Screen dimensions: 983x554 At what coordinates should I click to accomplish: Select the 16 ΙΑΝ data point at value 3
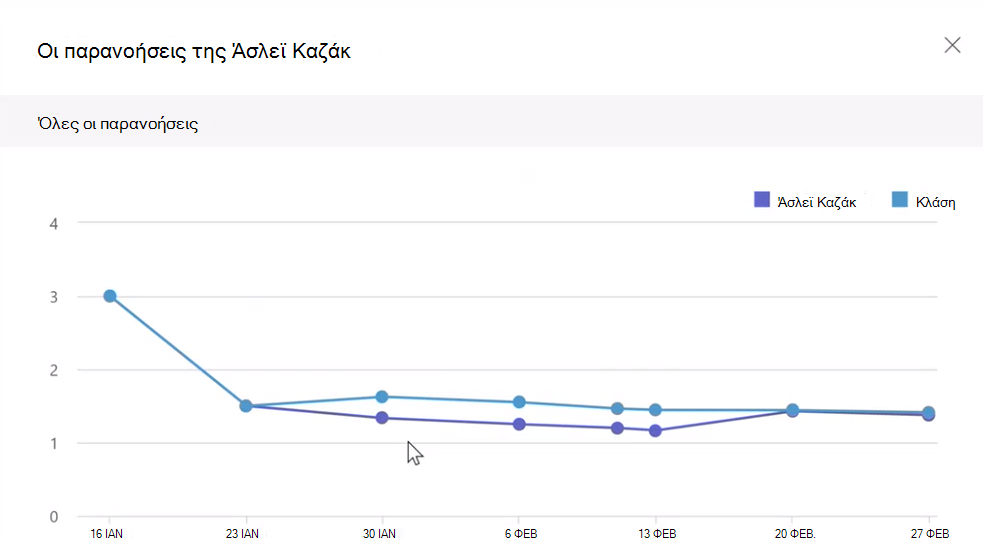click(110, 296)
